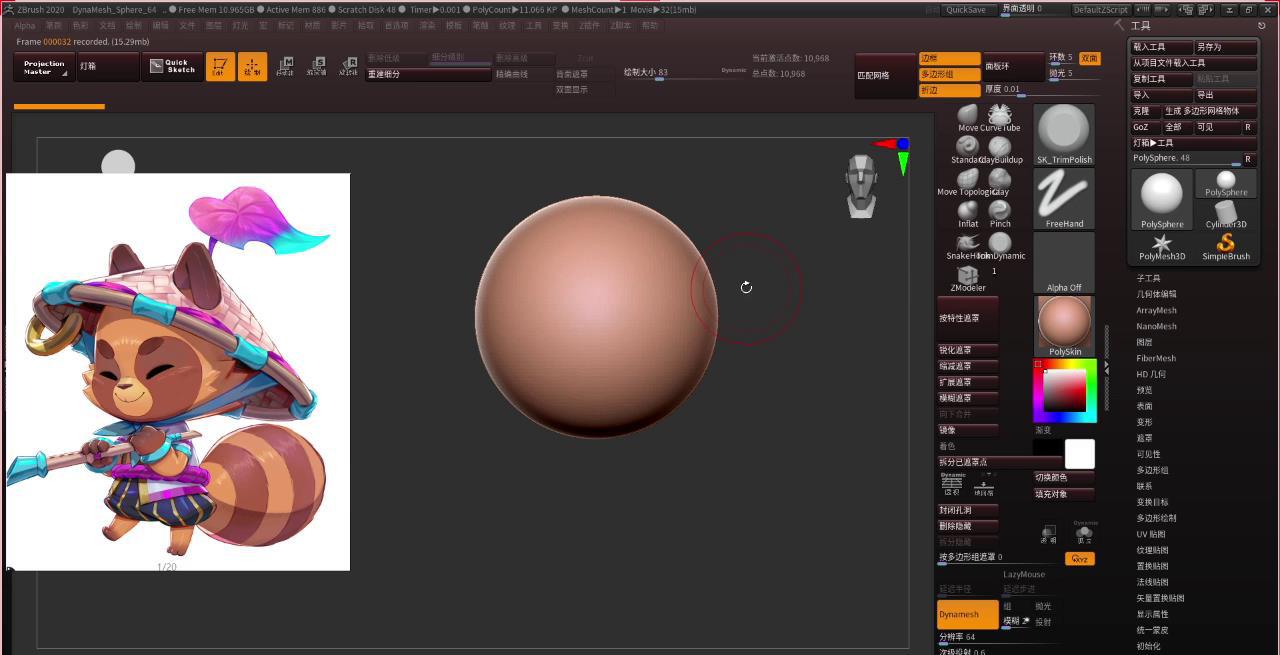This screenshot has width=1280, height=655.
Task: Expand the 子工具 subpalette
Action: click(x=1148, y=278)
